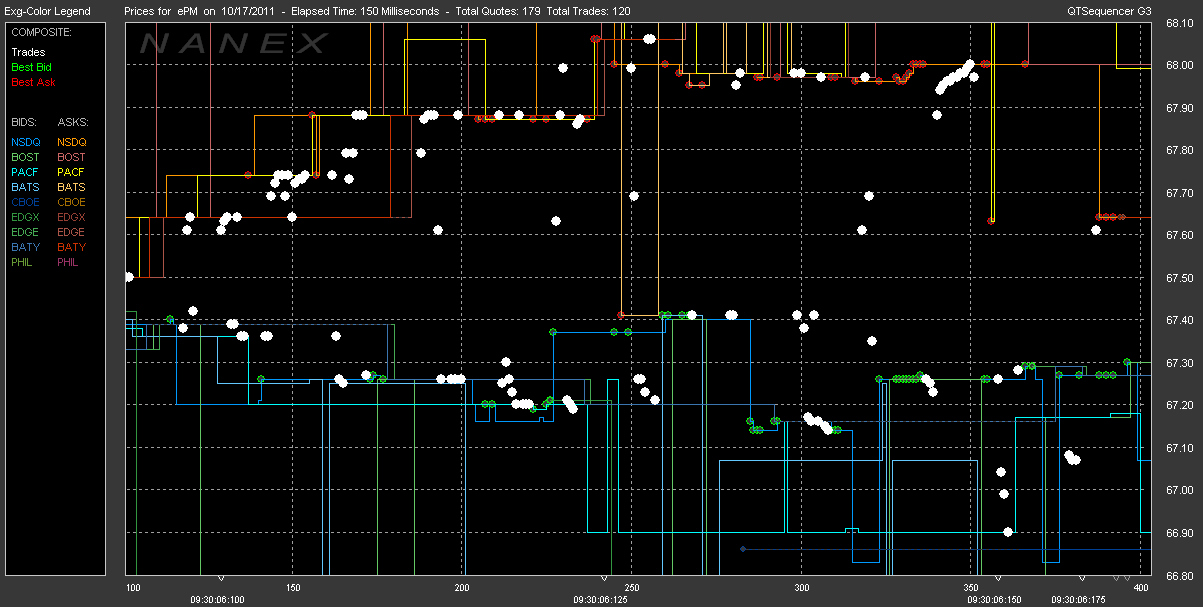Click the 'BIDS:' column heading in legend
The height and width of the screenshot is (607, 1203).
pos(24,121)
